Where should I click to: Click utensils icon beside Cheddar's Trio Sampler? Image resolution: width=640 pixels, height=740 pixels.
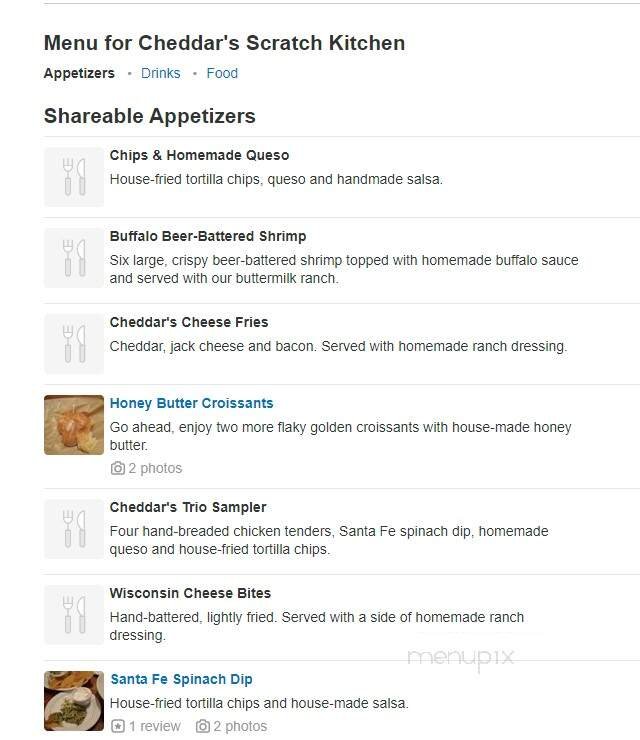click(x=74, y=528)
